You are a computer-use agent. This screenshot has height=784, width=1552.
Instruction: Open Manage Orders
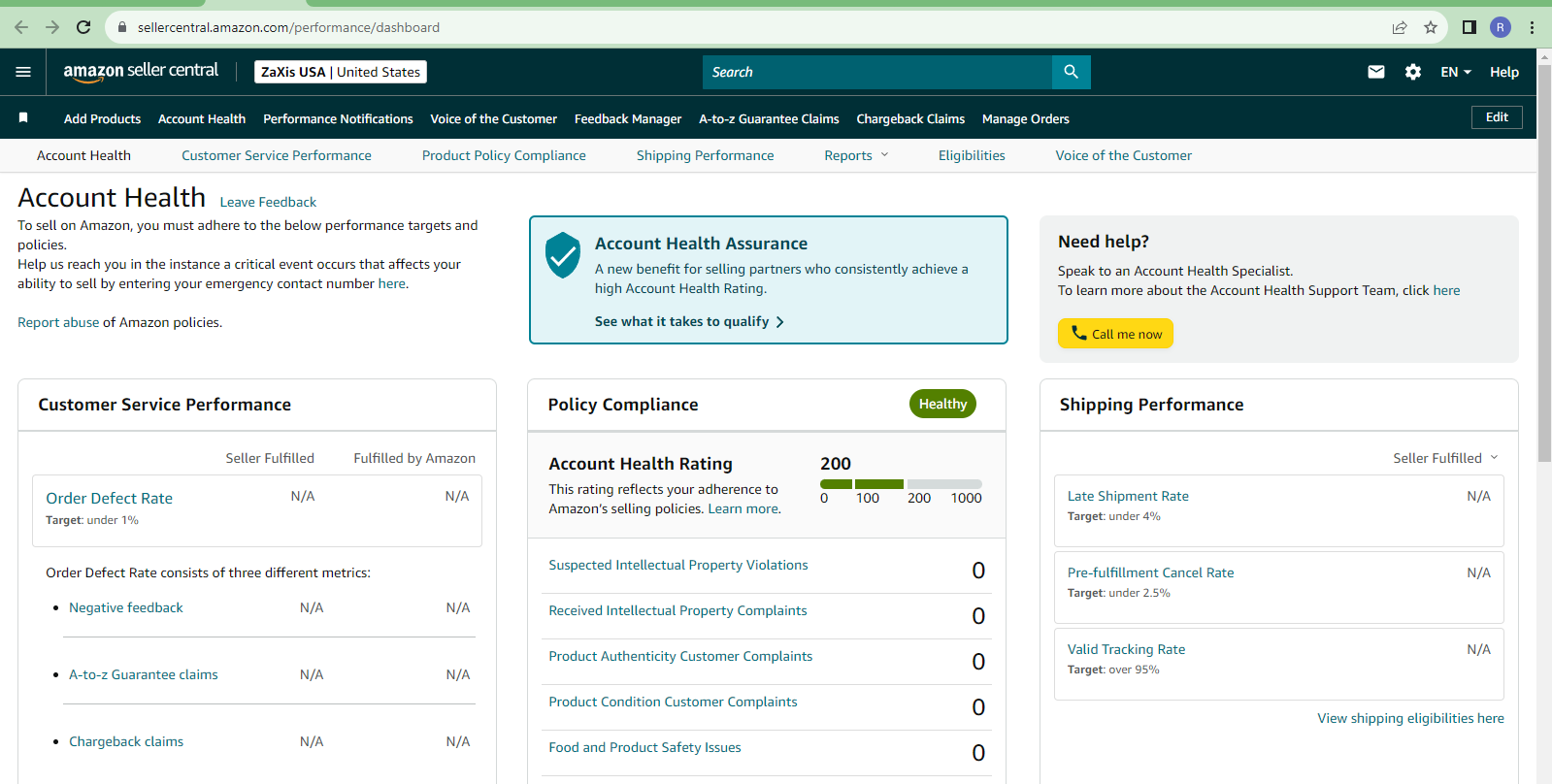pyautogui.click(x=1026, y=118)
